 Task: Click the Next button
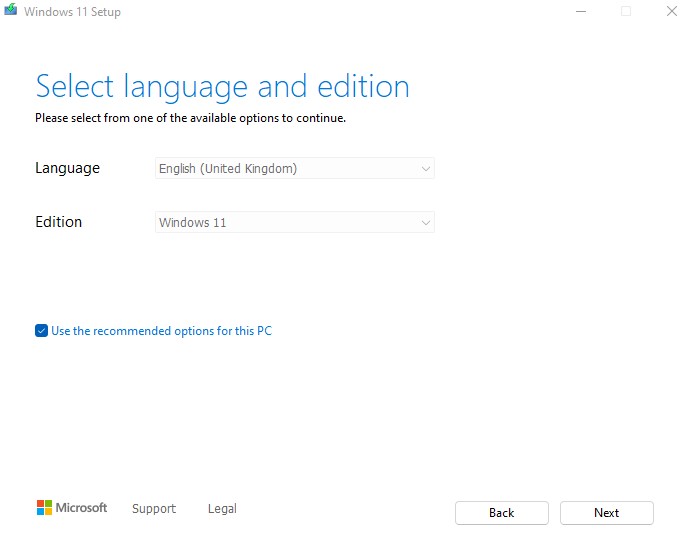click(607, 513)
